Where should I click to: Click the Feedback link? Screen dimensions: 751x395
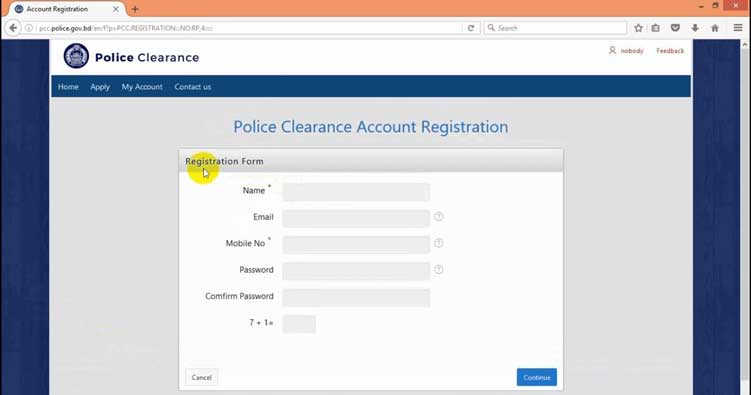pyautogui.click(x=670, y=51)
